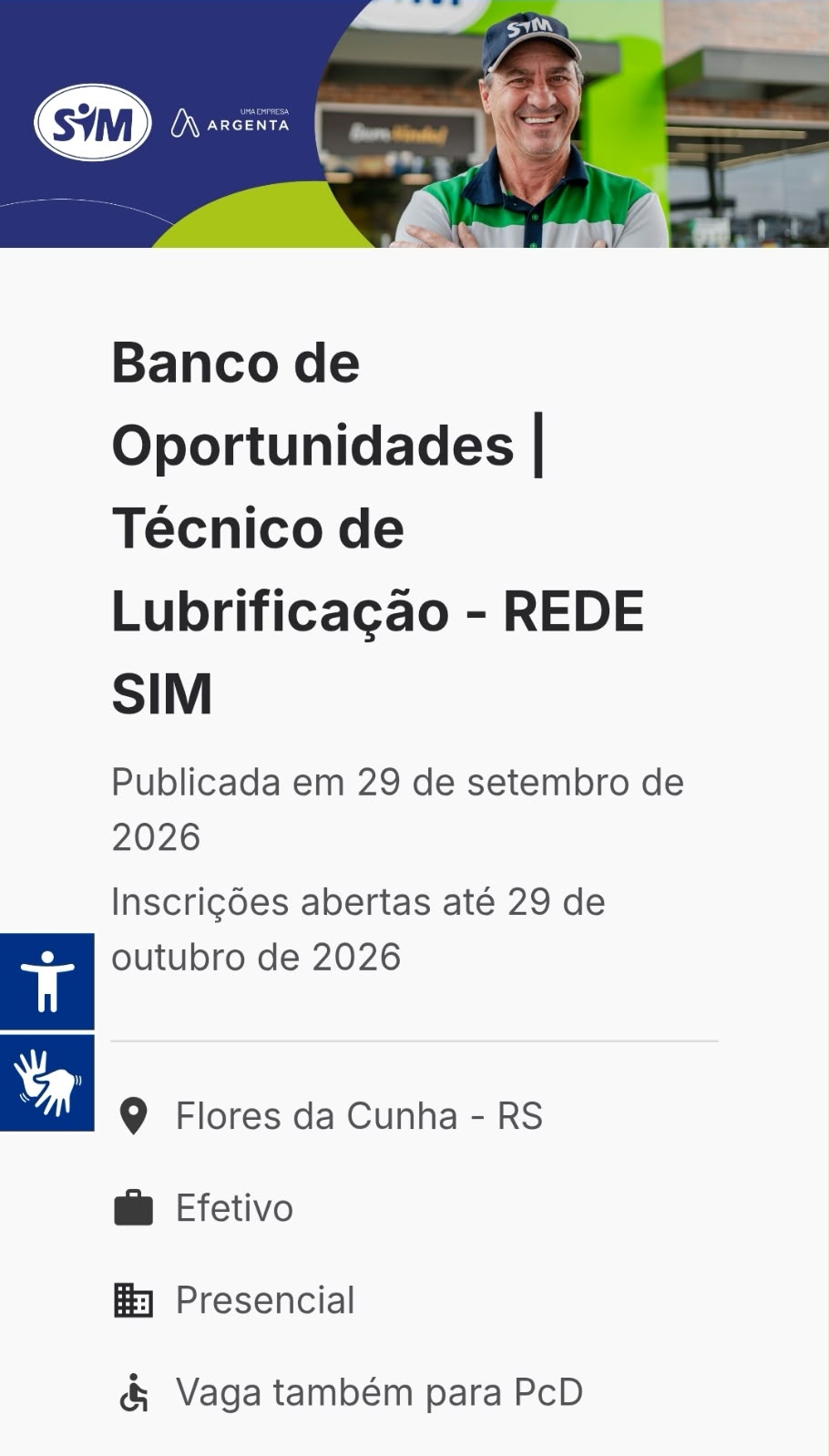The image size is (829, 1456).
Task: Click the Inscrições abertas deadline text
Action: [358, 929]
